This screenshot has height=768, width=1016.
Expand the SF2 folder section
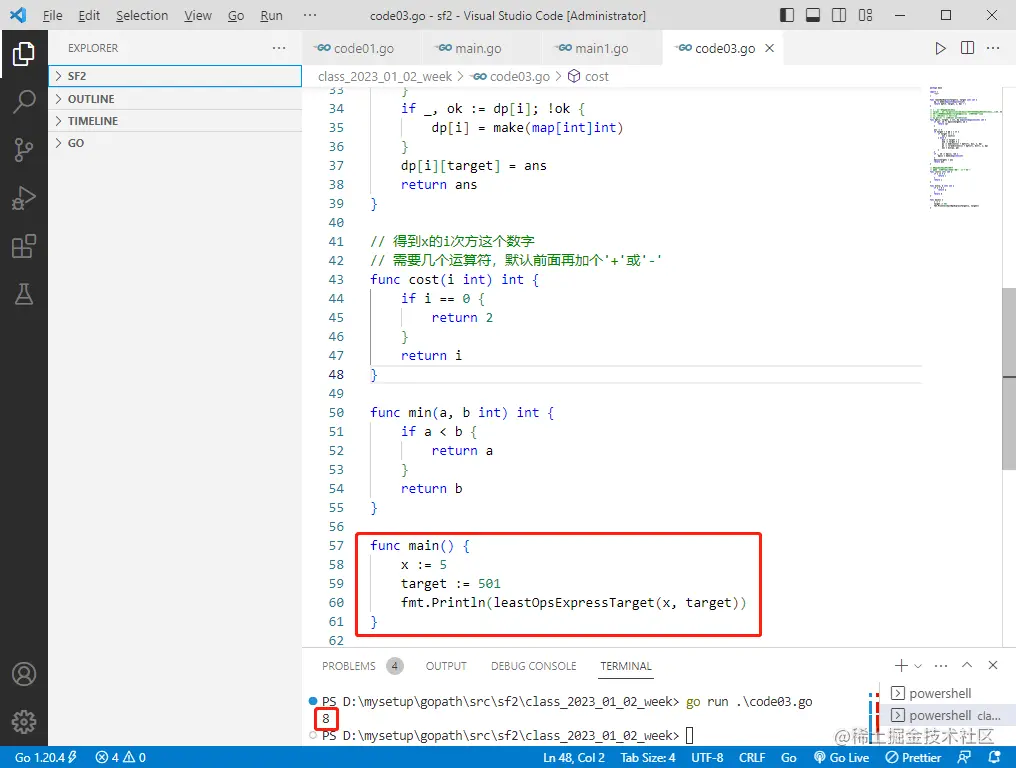(x=175, y=76)
